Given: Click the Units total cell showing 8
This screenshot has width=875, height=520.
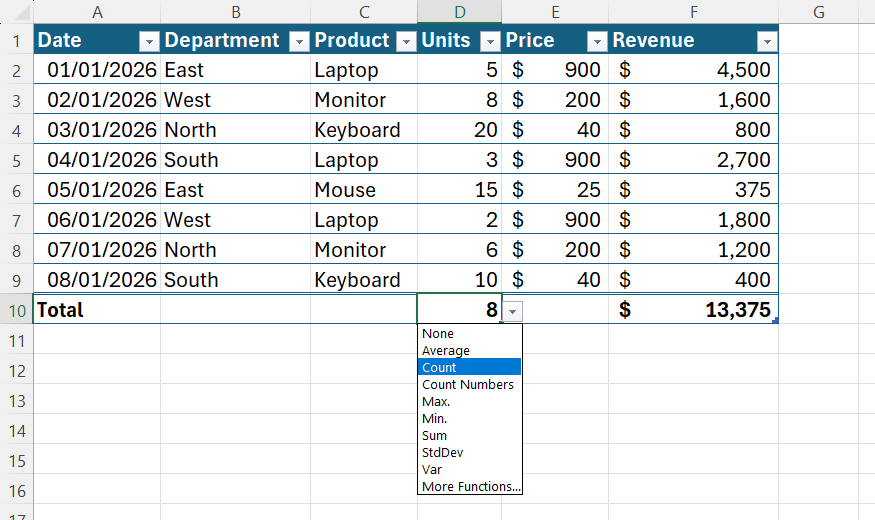Looking at the screenshot, I should 459,310.
